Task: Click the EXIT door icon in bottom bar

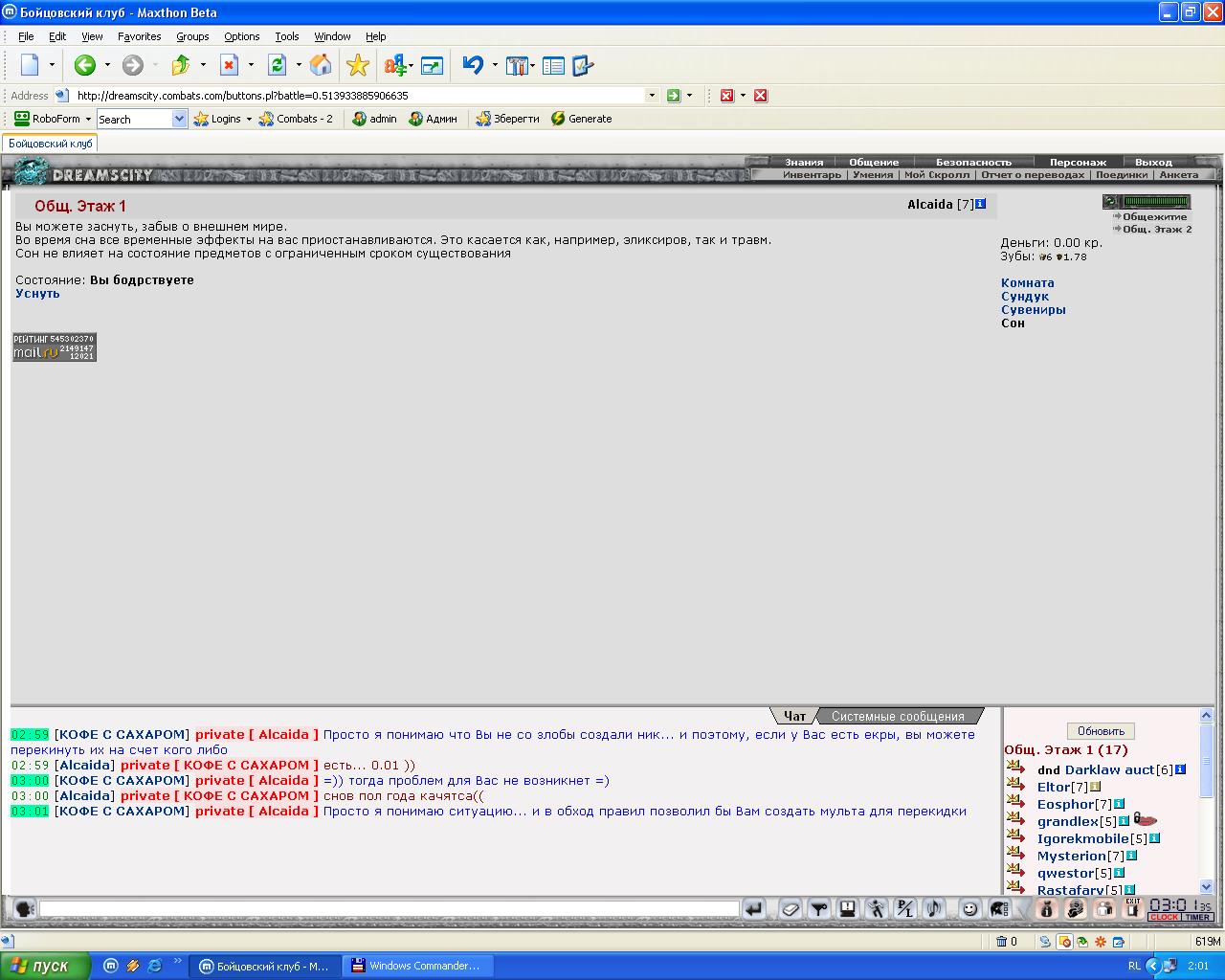Action: point(1132,907)
